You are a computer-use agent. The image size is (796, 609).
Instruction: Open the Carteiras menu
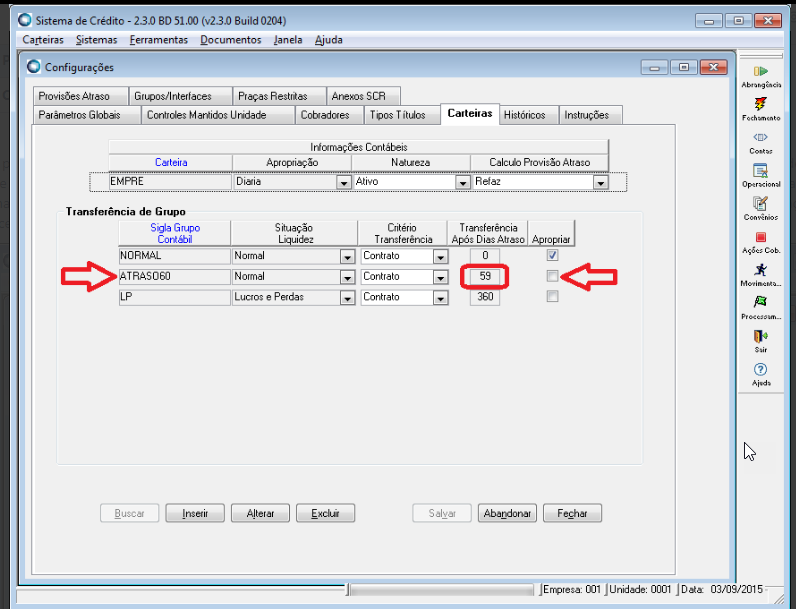pyautogui.click(x=43, y=40)
